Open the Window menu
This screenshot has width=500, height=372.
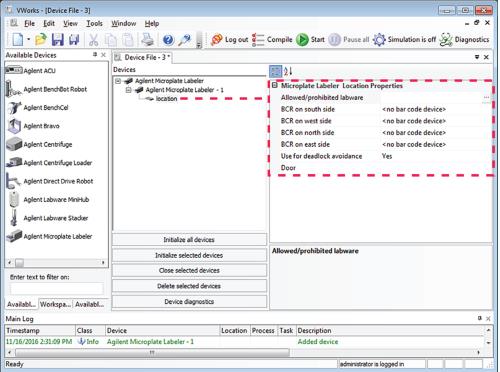pyautogui.click(x=124, y=24)
